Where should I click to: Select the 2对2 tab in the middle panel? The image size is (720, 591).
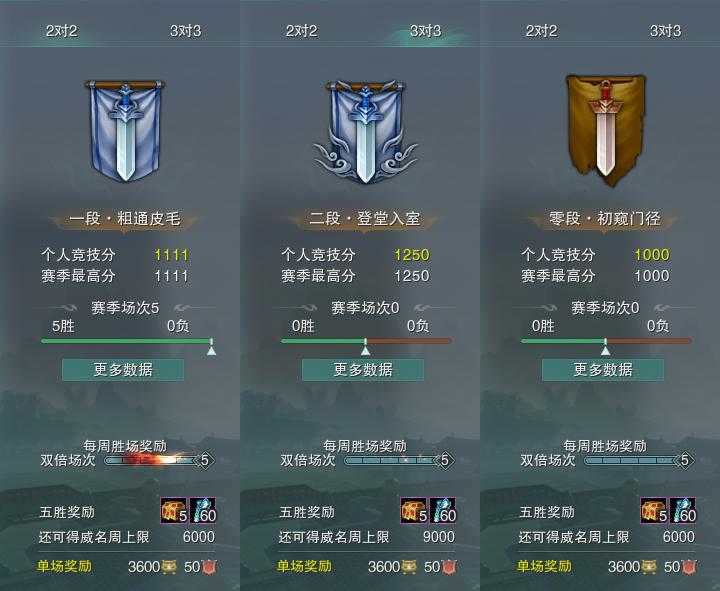coord(301,31)
